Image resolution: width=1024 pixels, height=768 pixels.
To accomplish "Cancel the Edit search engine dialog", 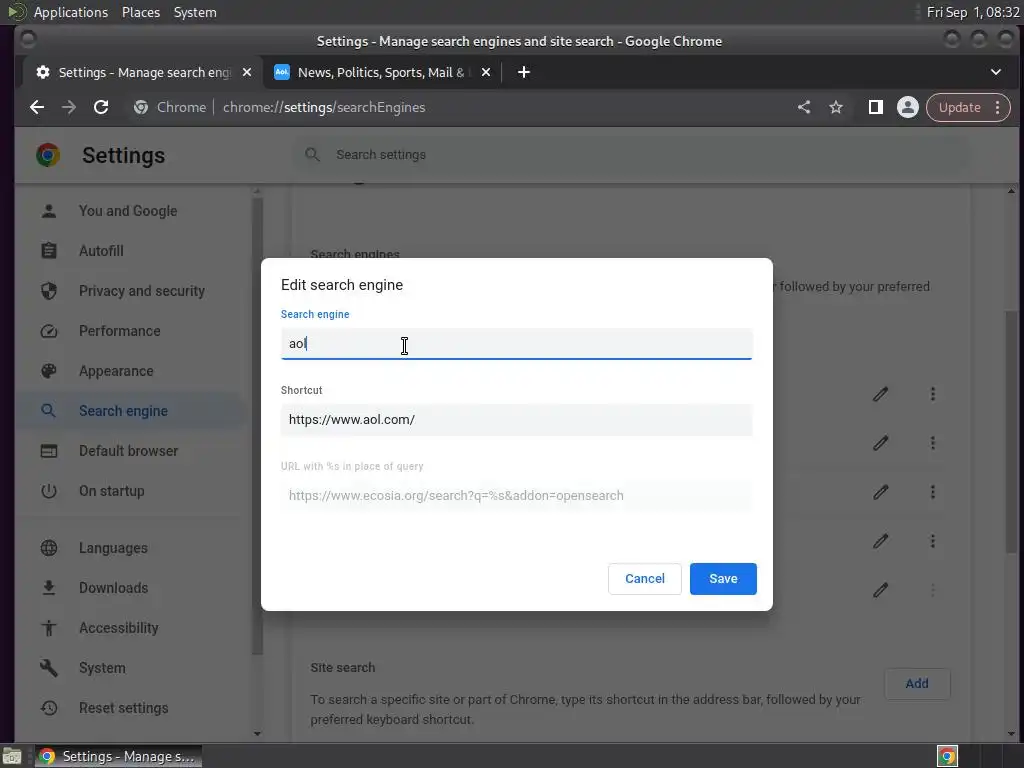I will tap(645, 579).
